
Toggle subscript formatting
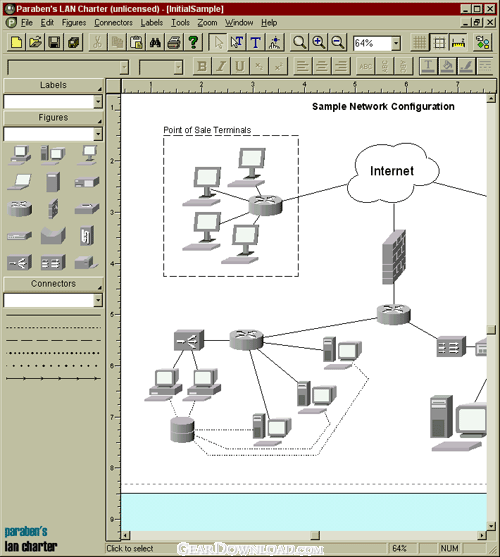[259, 66]
